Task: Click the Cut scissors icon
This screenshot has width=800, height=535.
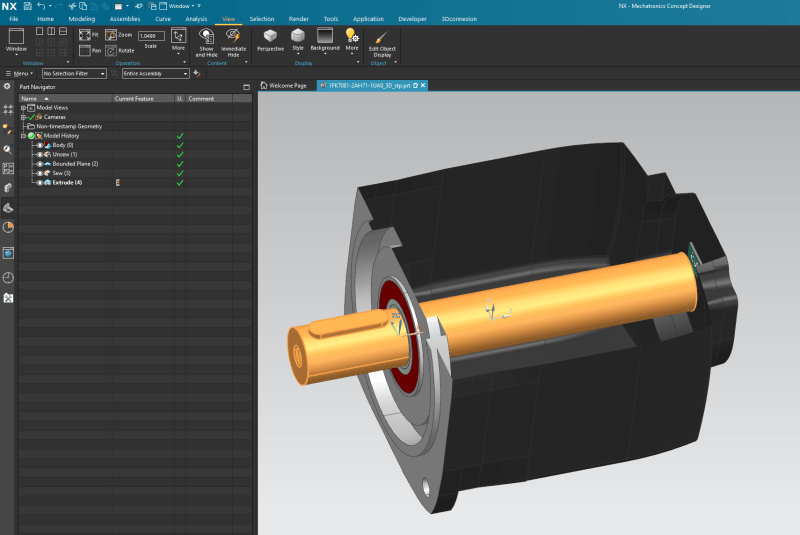Action: pos(72,6)
